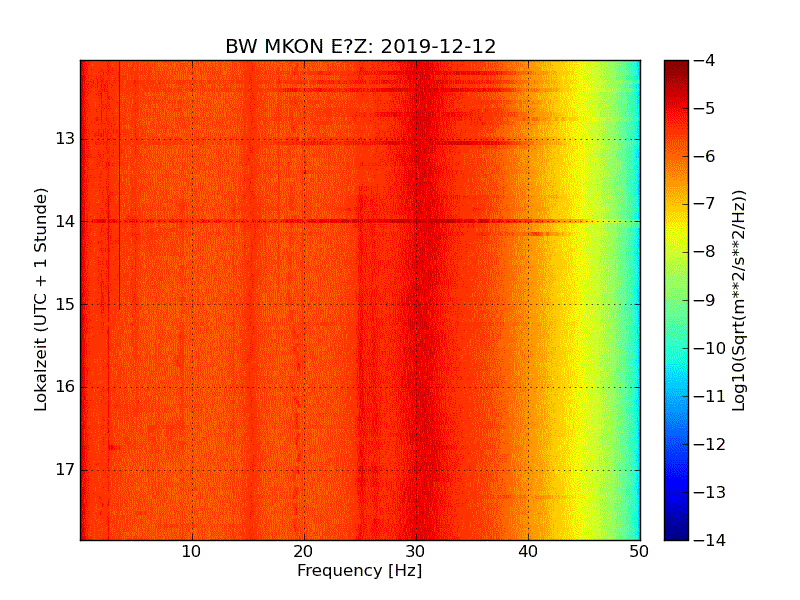Click colorbar tick label −14
This screenshot has height=600, width=800.
[710, 540]
